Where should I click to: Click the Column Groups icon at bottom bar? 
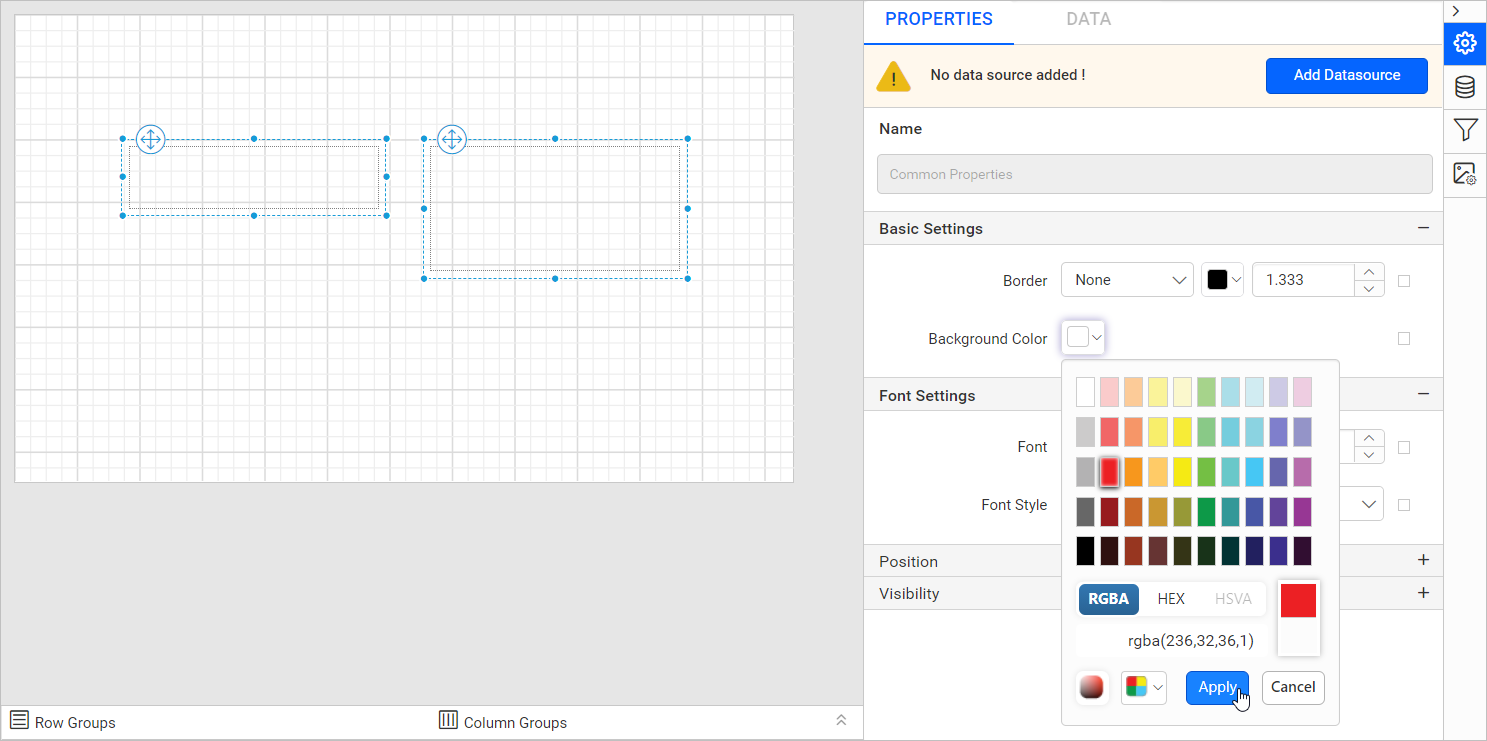coord(446,721)
